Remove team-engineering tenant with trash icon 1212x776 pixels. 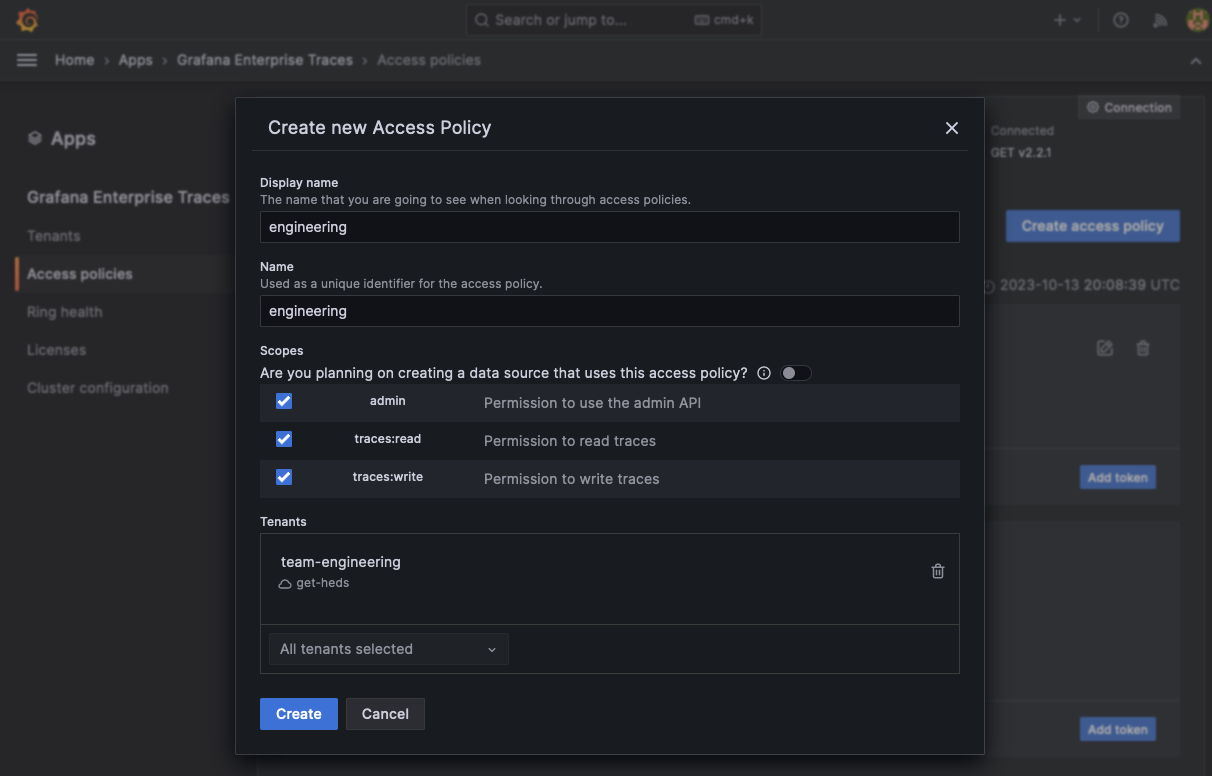pyautogui.click(x=937, y=571)
